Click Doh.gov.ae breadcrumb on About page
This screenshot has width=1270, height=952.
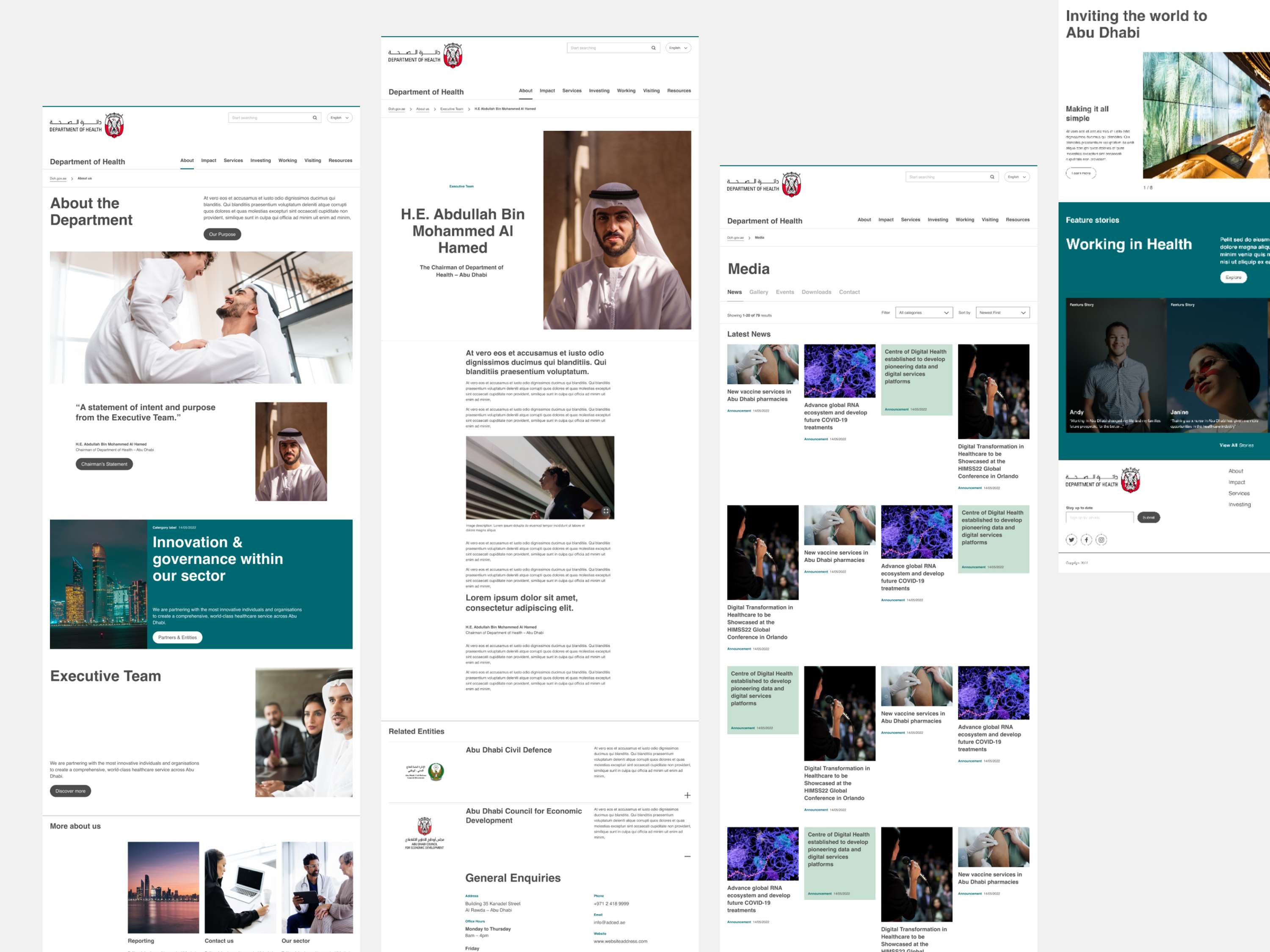(58, 179)
